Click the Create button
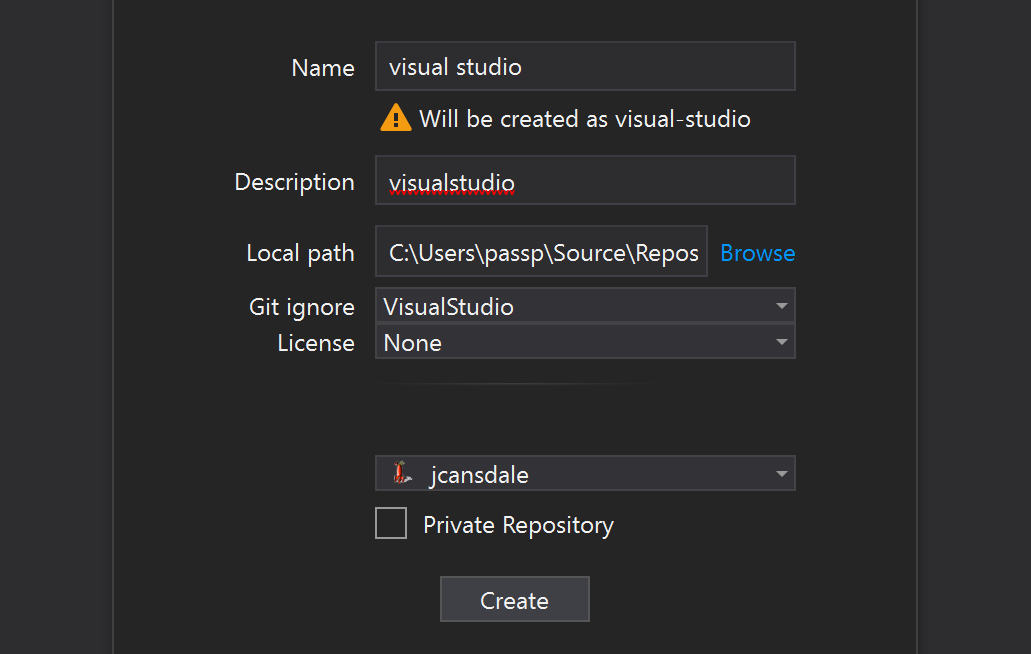Screen dimensions: 1031x654 tap(514, 599)
